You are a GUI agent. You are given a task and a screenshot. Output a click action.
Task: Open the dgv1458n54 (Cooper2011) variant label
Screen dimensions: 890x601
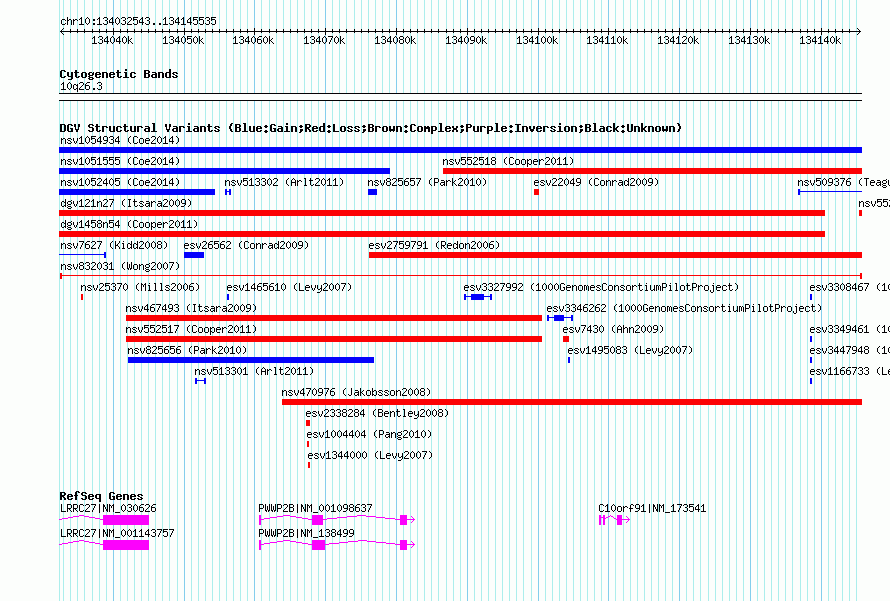tap(129, 224)
